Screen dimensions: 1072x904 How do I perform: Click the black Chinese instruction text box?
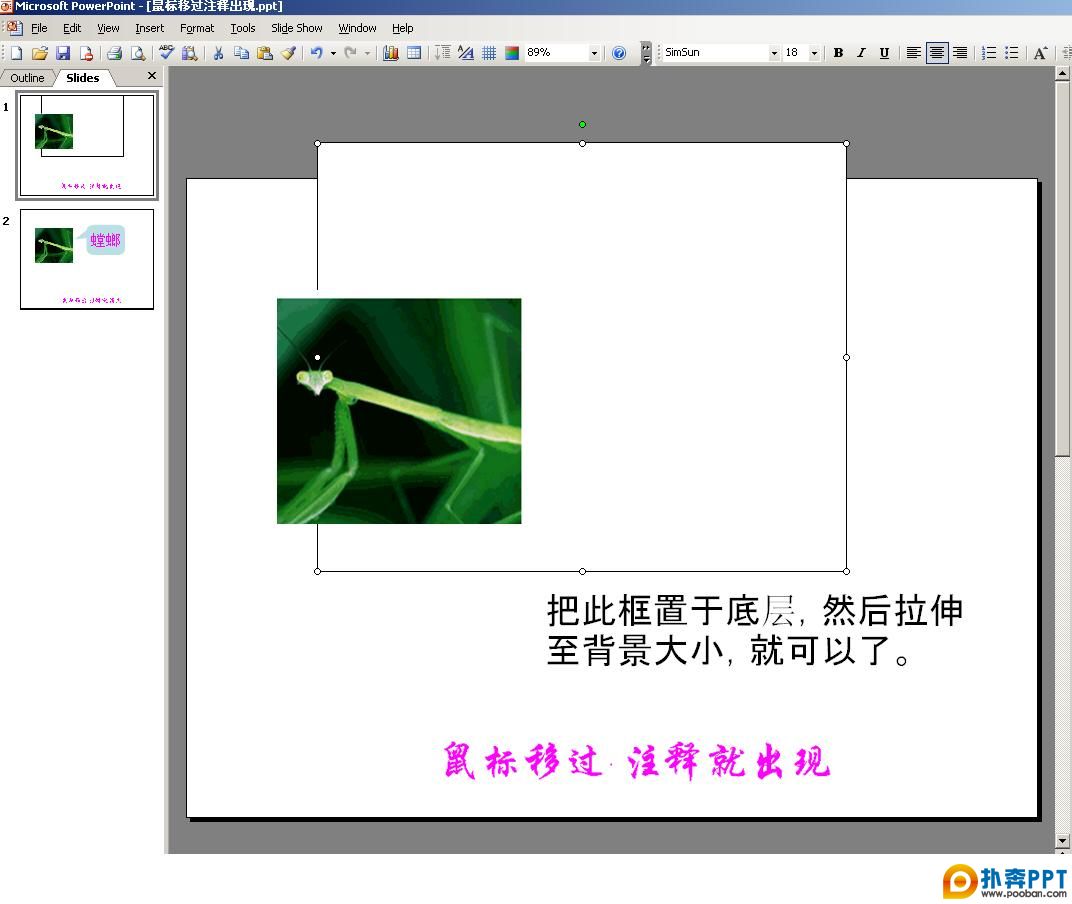click(755, 630)
